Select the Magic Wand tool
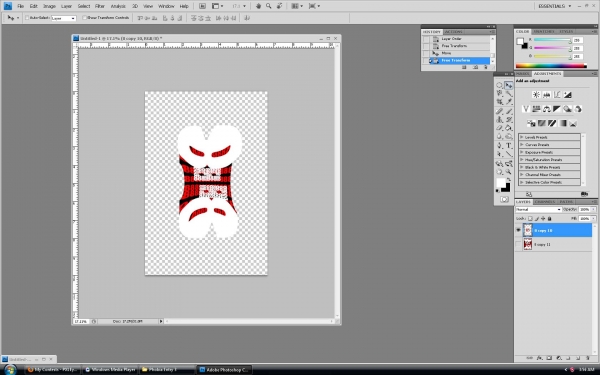Viewport: 600px width, 375px height. tap(509, 94)
